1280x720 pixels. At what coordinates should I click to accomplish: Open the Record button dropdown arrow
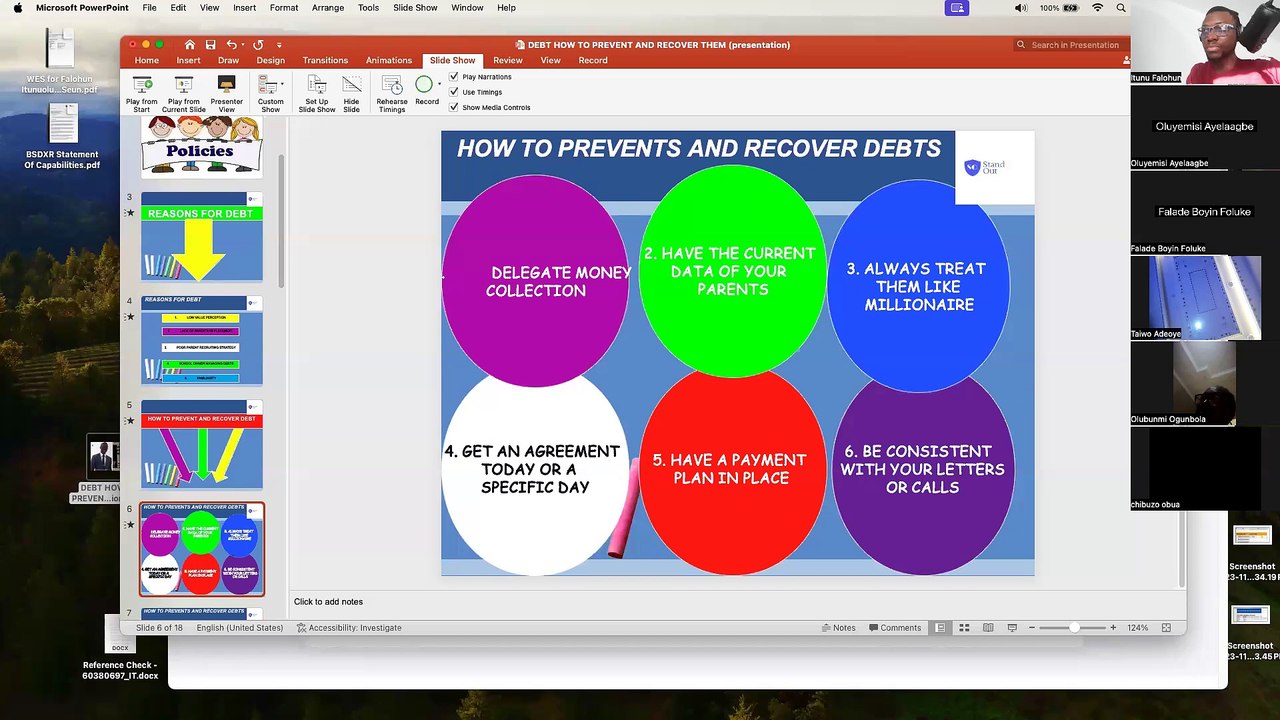click(x=440, y=84)
